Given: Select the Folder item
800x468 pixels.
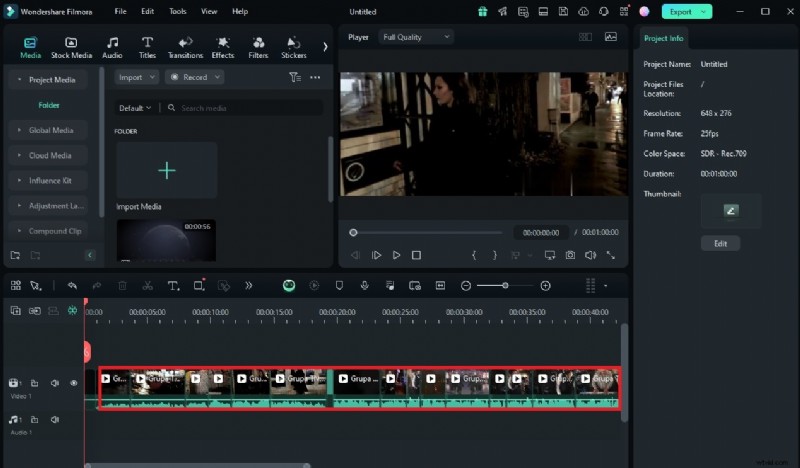Looking at the screenshot, I should (x=49, y=105).
